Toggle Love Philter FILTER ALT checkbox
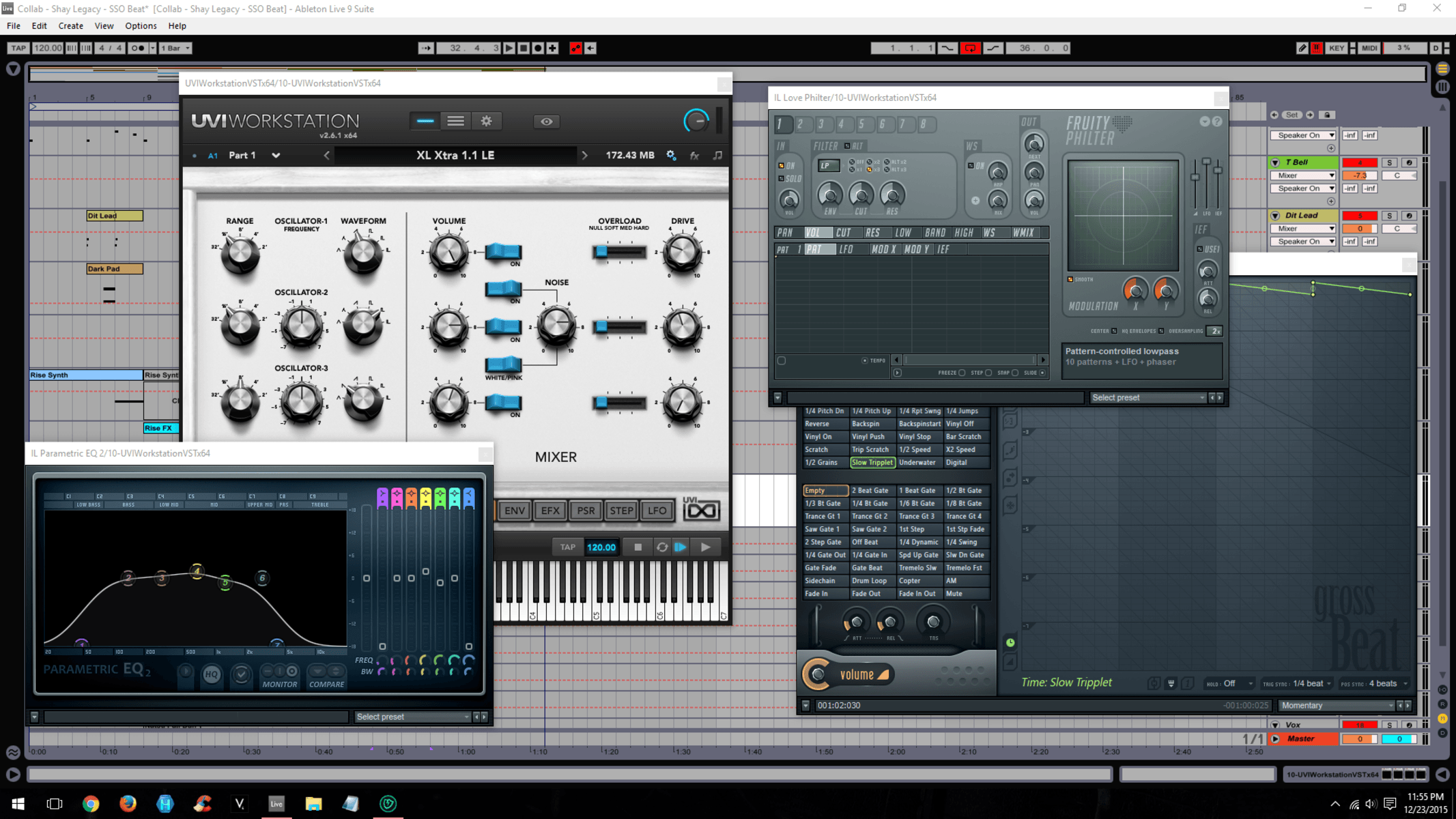Image resolution: width=1456 pixels, height=819 pixels. [x=847, y=146]
